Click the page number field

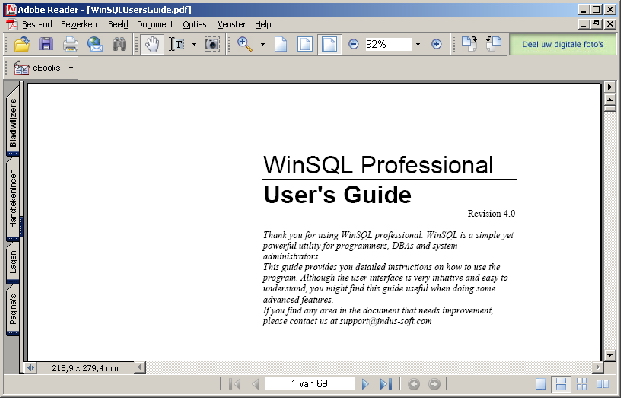(x=310, y=384)
